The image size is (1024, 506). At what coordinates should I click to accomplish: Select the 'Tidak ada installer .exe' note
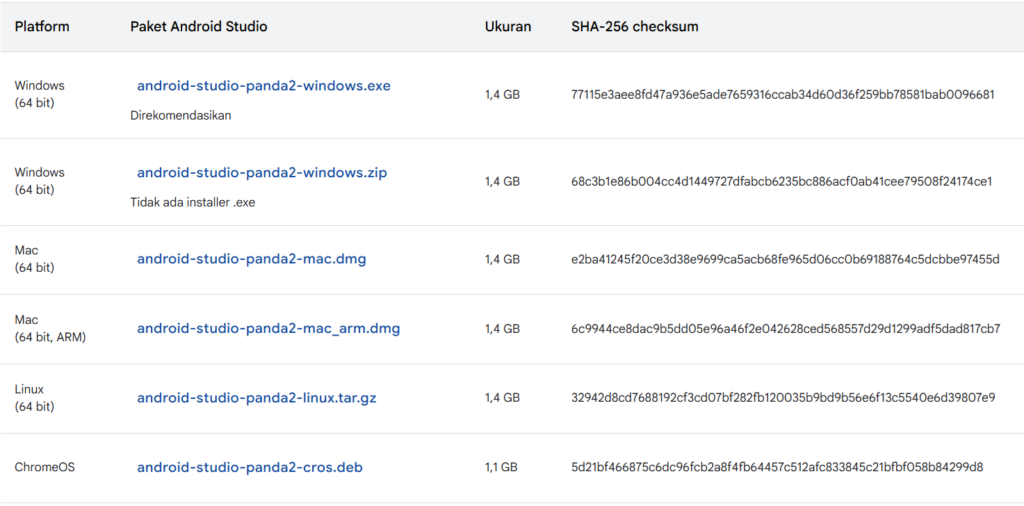pos(192,202)
